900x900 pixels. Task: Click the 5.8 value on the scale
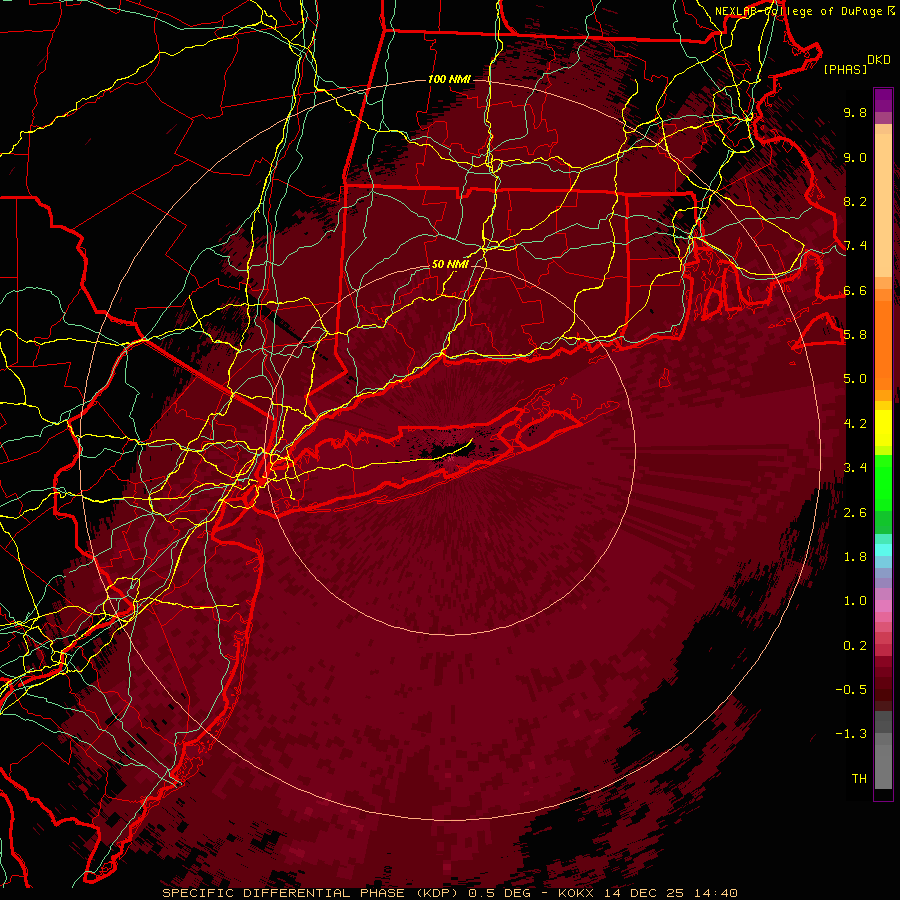[x=855, y=335]
